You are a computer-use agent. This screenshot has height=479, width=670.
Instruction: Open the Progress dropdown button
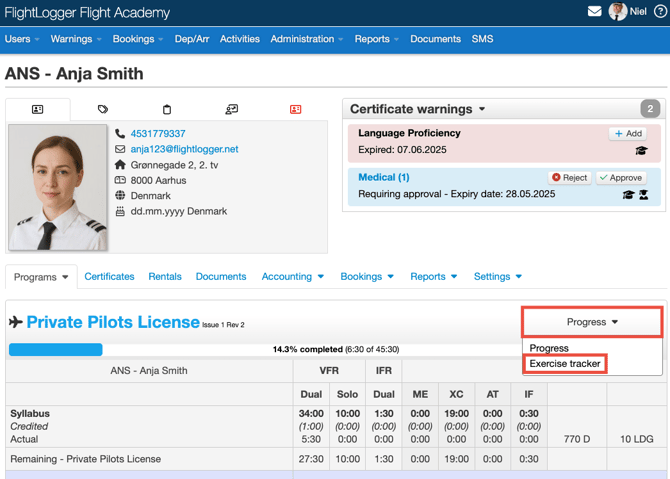pos(592,322)
